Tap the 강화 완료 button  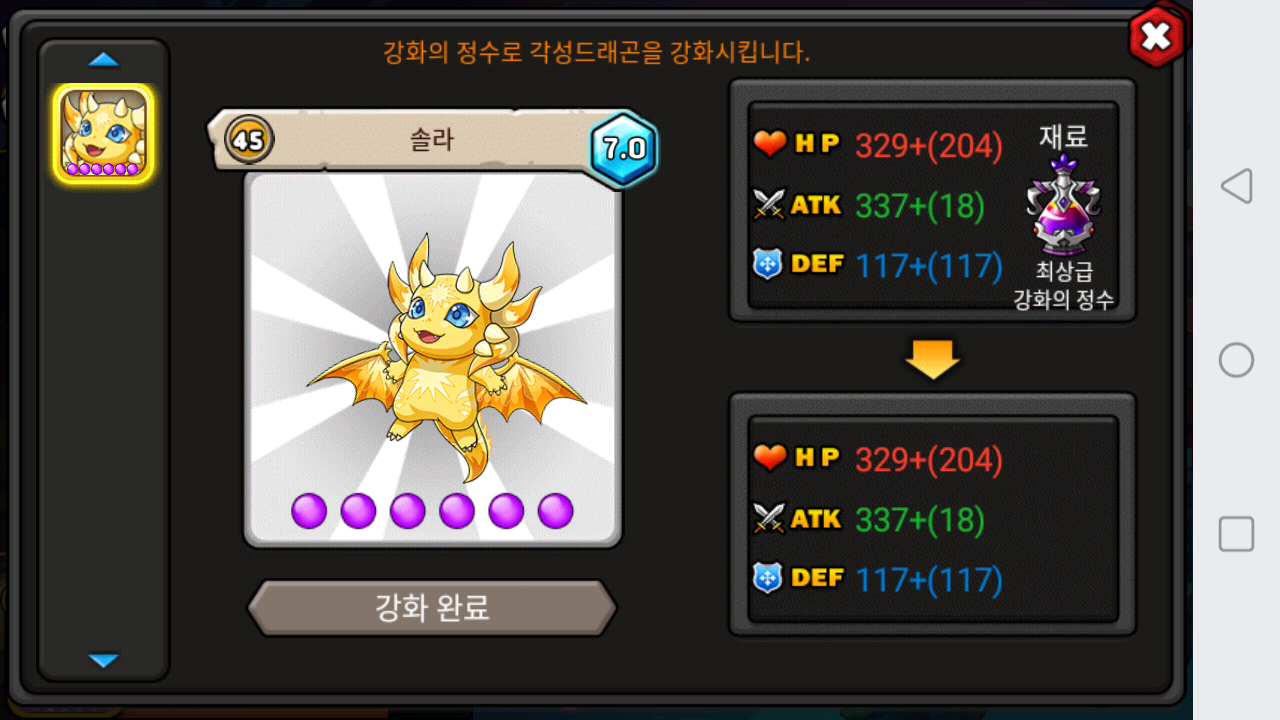432,607
